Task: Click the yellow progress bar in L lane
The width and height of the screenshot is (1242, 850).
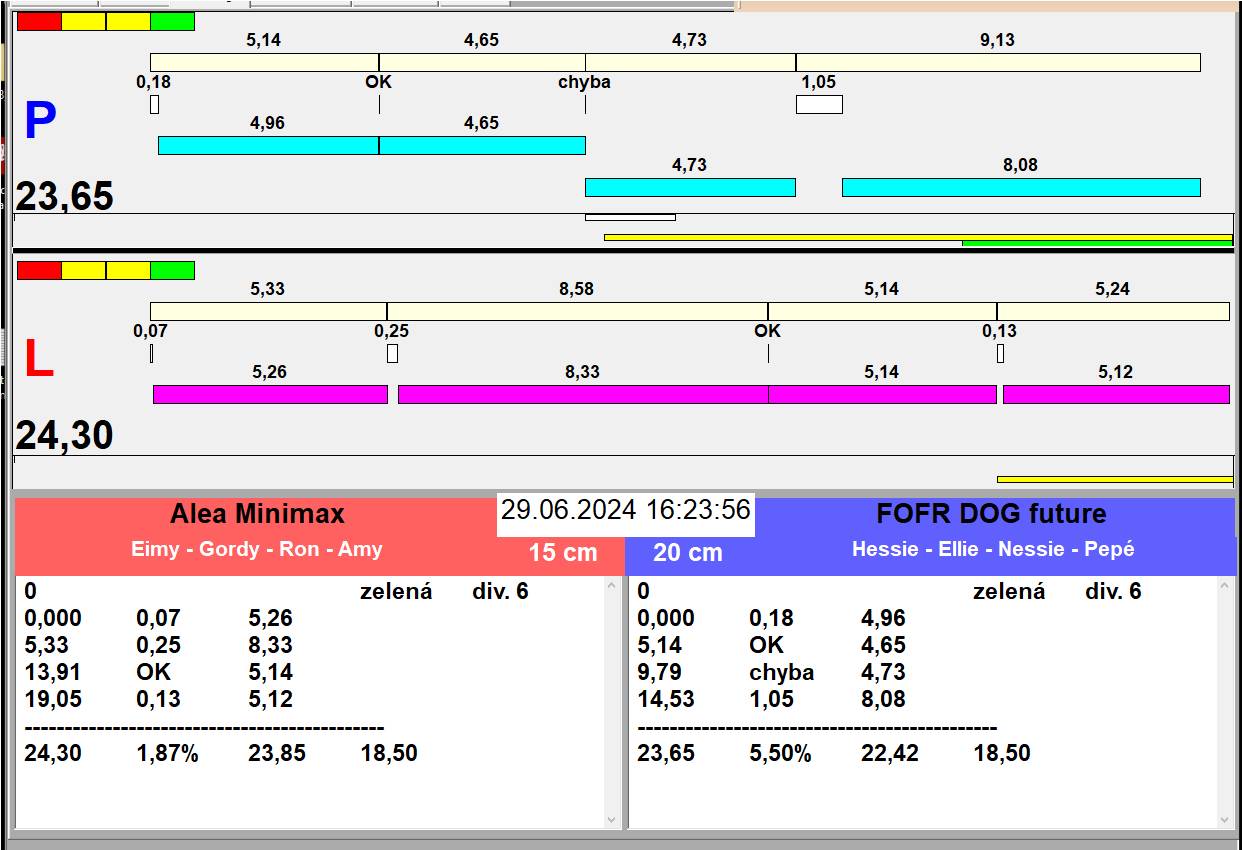Action: [1115, 479]
